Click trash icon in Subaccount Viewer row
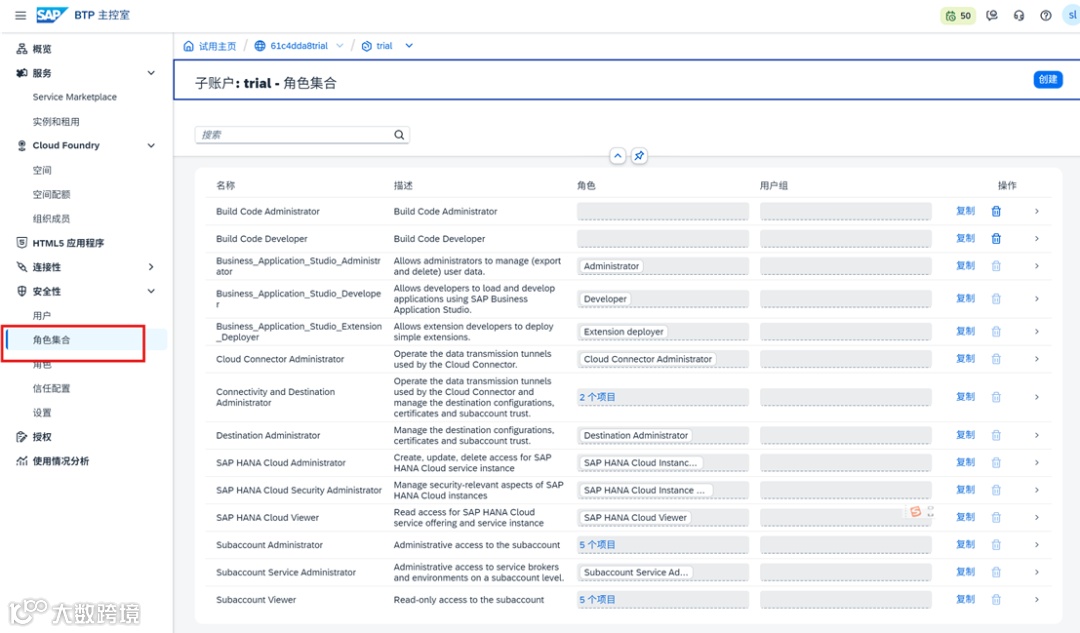1080x633 pixels. [996, 599]
